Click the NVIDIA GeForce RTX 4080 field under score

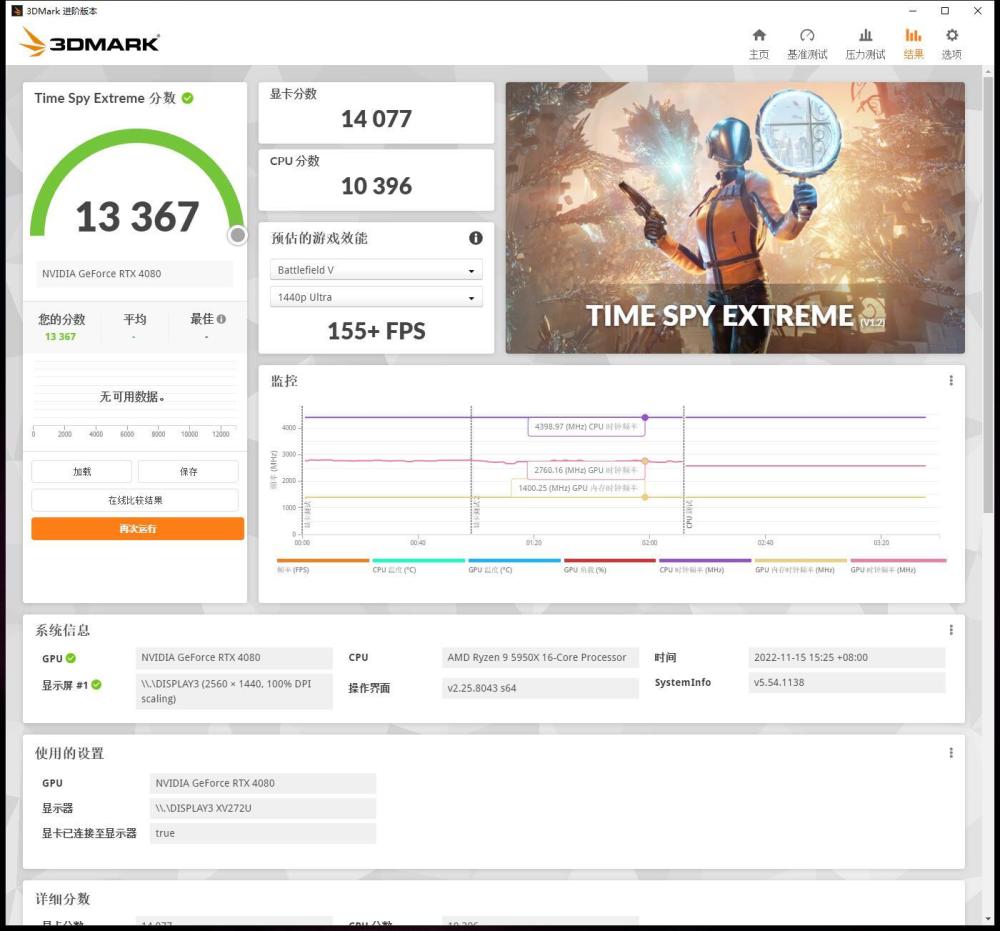pos(134,274)
